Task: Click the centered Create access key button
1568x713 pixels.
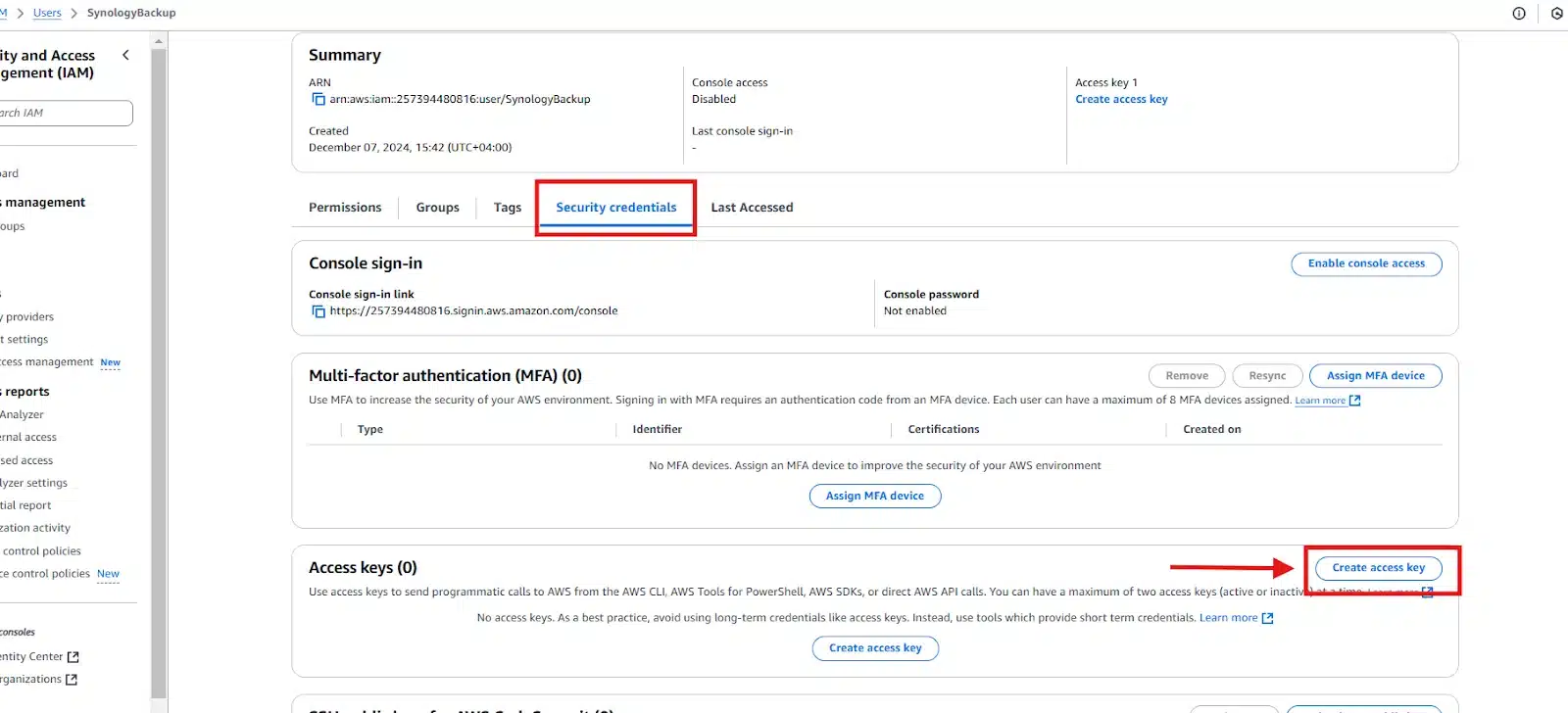Action: [x=875, y=648]
